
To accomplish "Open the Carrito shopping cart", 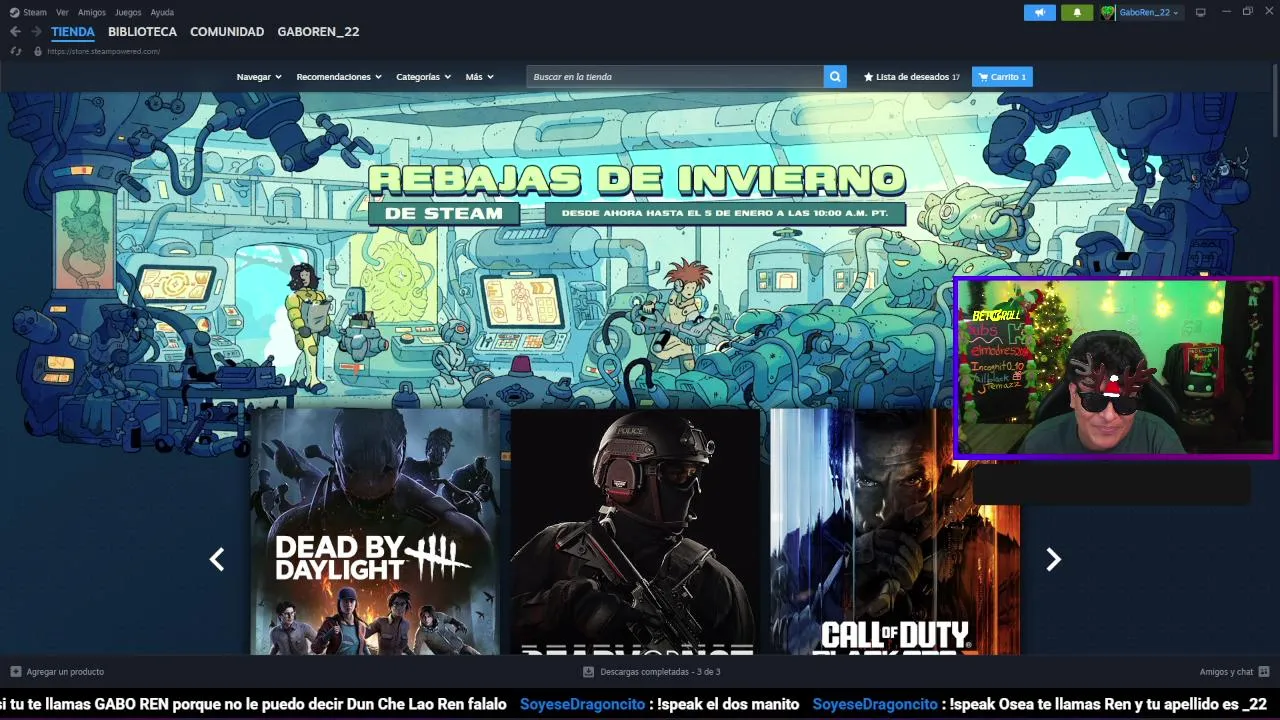I will point(1002,77).
